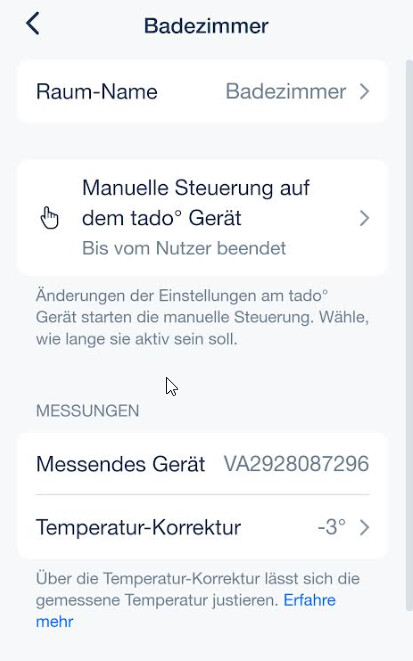The height and width of the screenshot is (661, 413).
Task: Click the hand icon for manual control
Action: (50, 218)
